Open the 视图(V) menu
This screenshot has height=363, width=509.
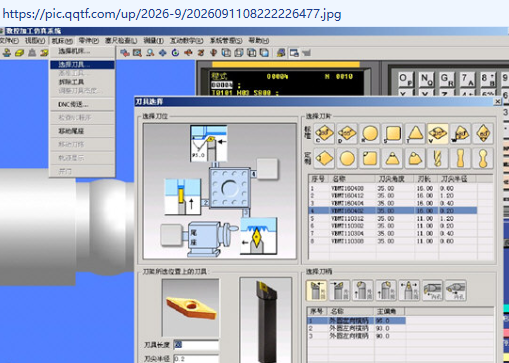pos(35,41)
